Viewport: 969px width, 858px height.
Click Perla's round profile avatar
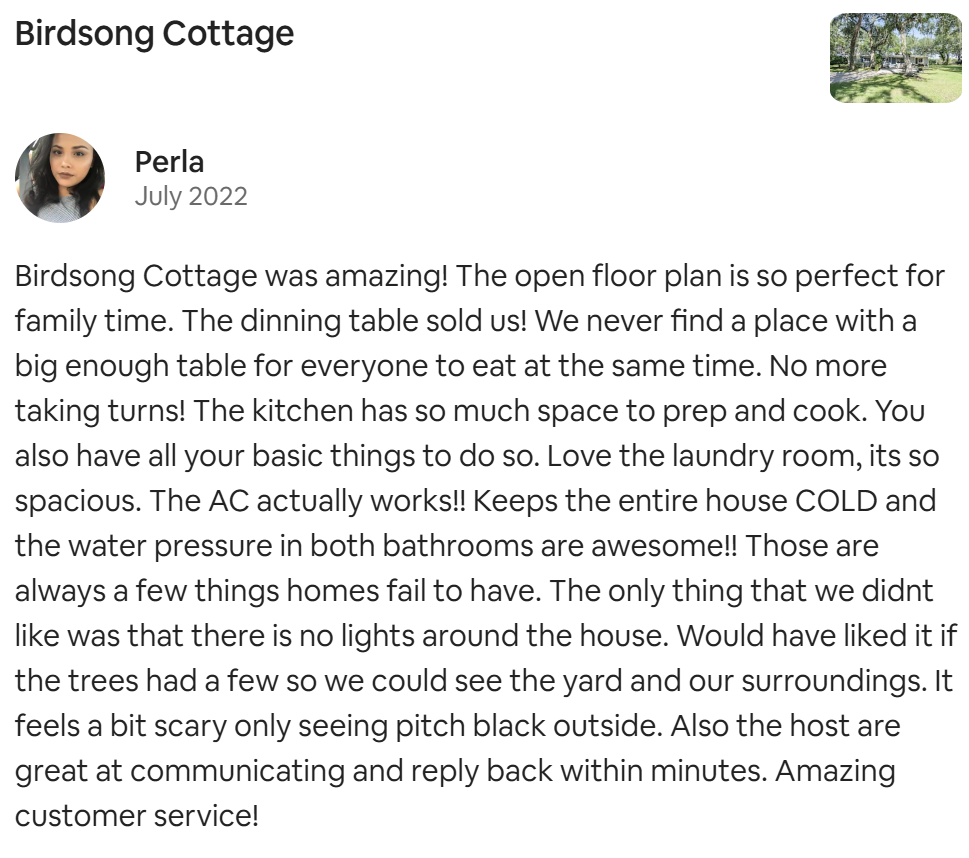(x=60, y=178)
